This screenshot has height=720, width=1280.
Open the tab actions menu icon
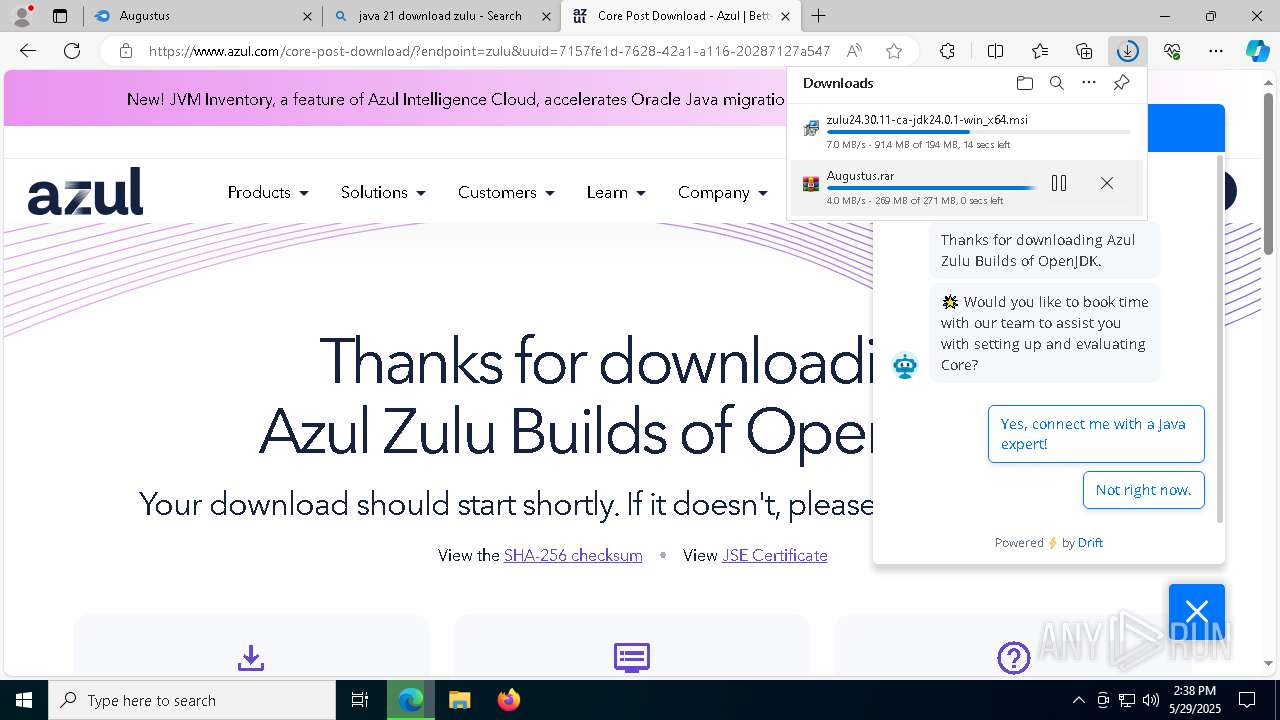click(x=60, y=16)
